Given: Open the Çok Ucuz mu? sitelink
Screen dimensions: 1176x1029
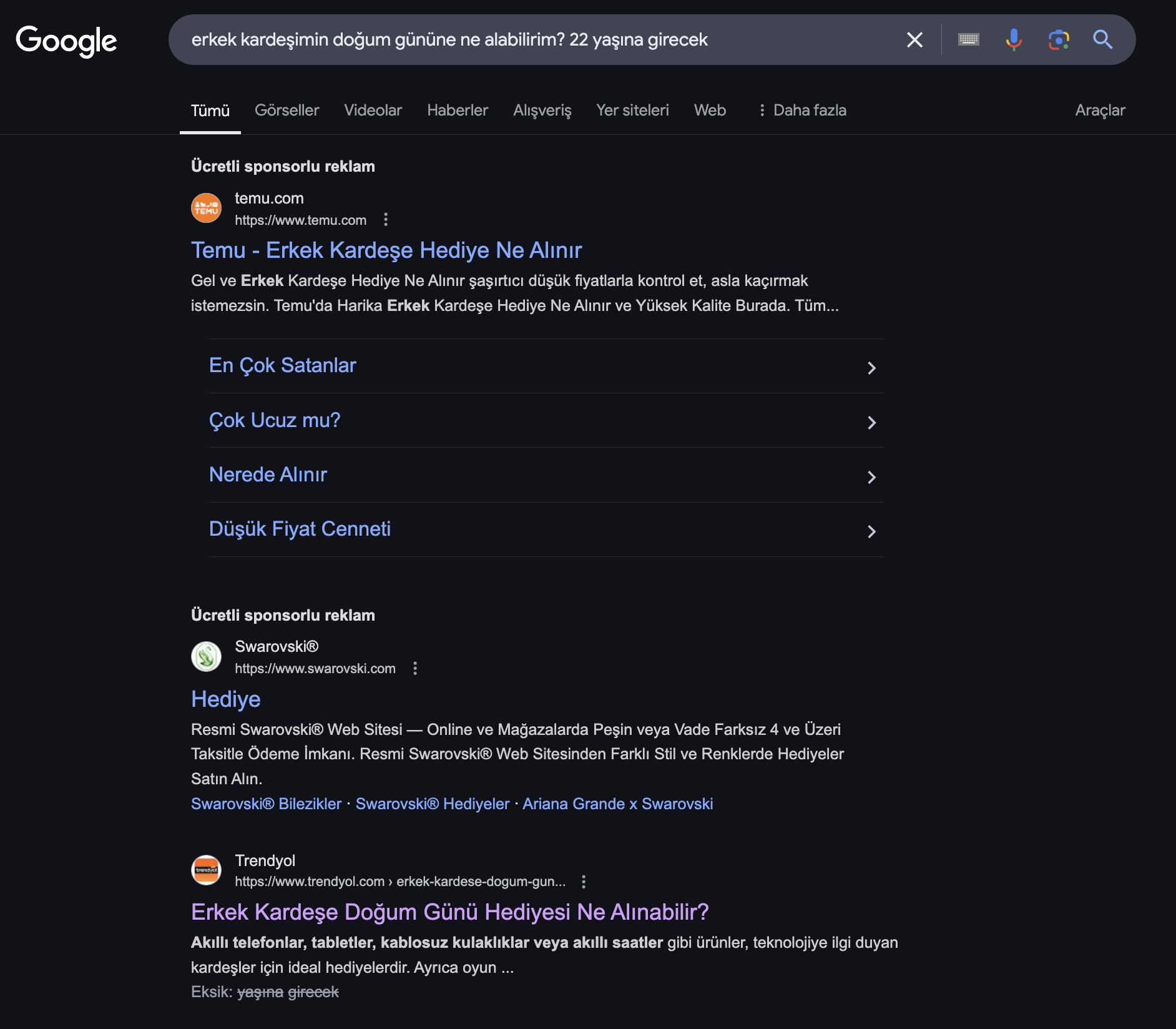Looking at the screenshot, I should pos(275,420).
